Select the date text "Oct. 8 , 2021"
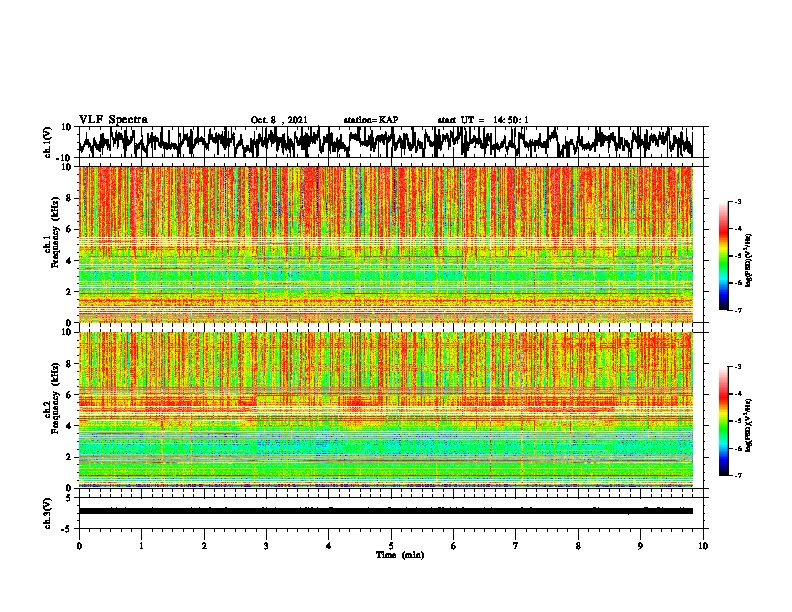Screen dimensions: 792x612 tap(279, 120)
